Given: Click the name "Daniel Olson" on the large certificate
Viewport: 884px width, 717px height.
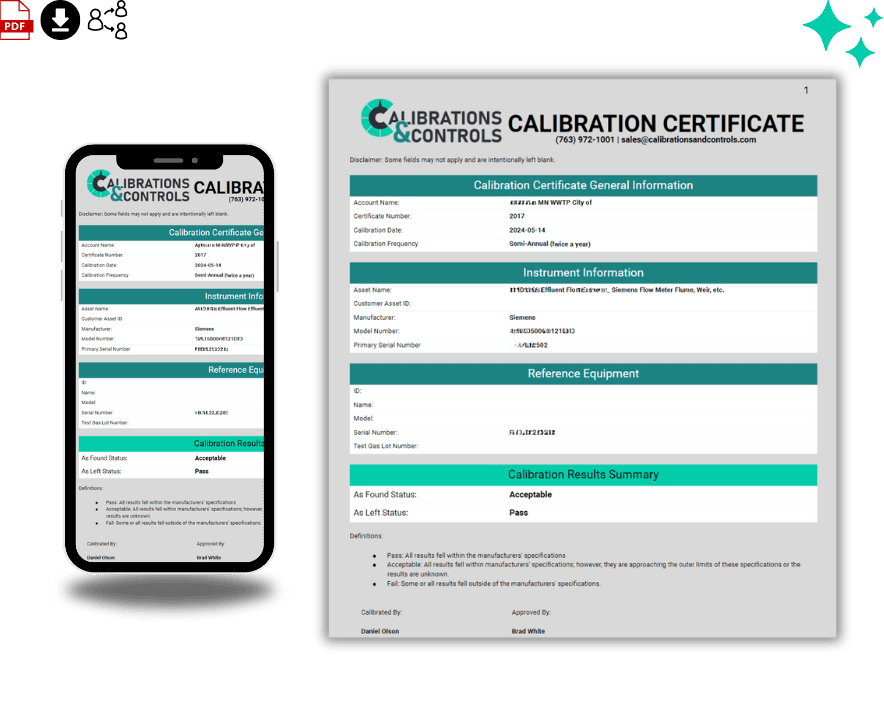Looking at the screenshot, I should point(380,632).
